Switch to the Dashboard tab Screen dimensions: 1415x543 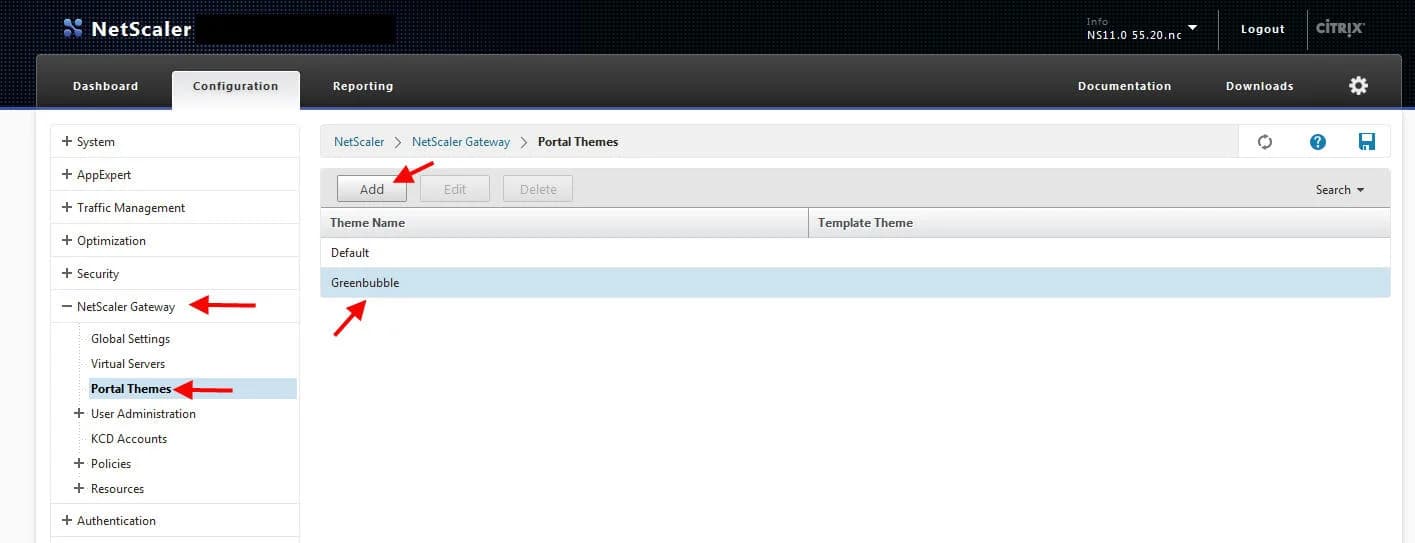[x=105, y=86]
